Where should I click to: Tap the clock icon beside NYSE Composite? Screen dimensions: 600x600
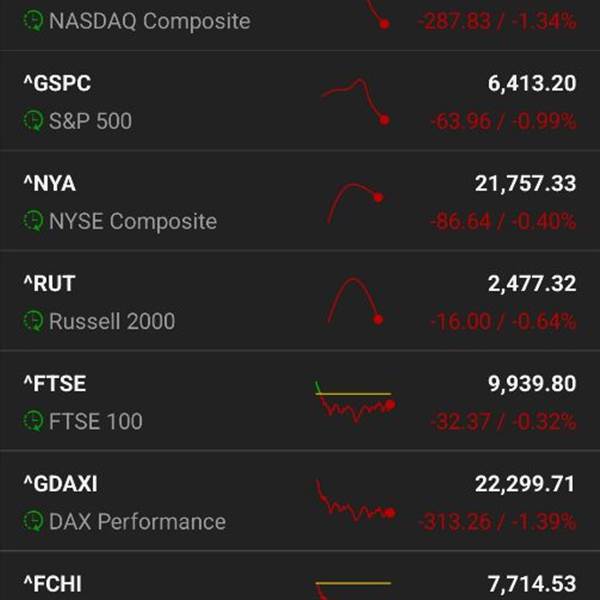(x=34, y=221)
